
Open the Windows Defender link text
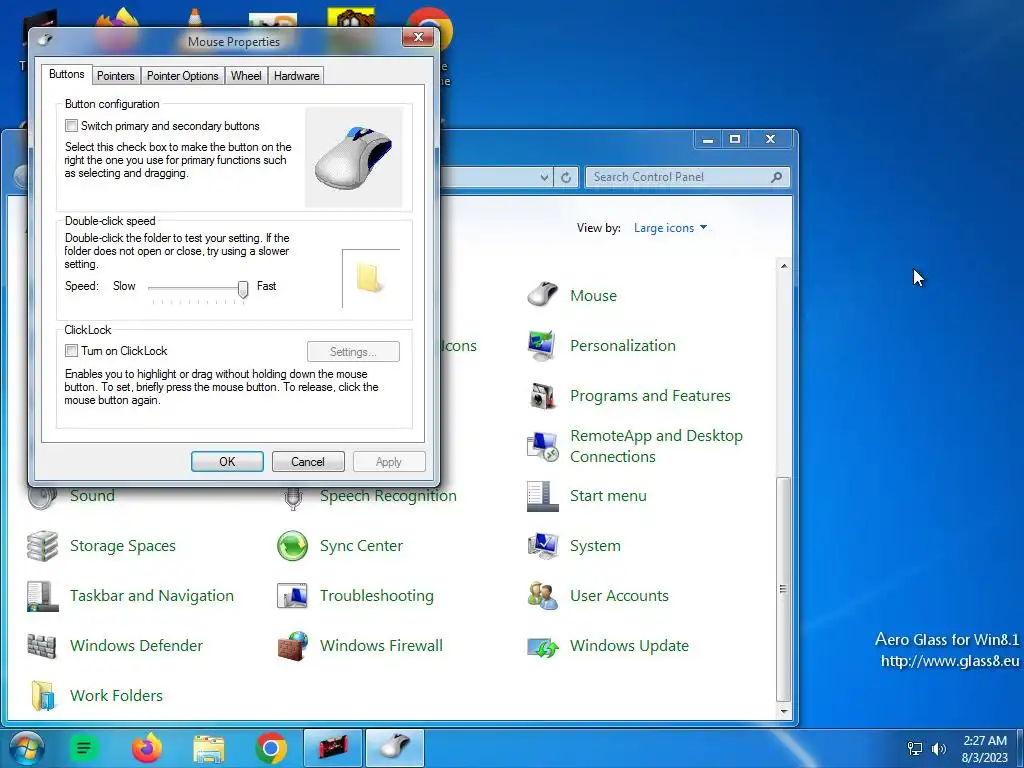[x=136, y=646]
